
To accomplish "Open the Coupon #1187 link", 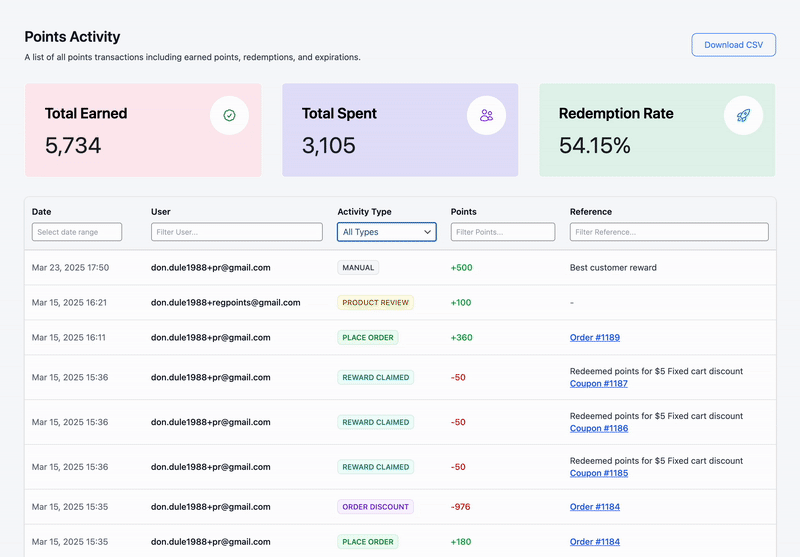I will (598, 384).
